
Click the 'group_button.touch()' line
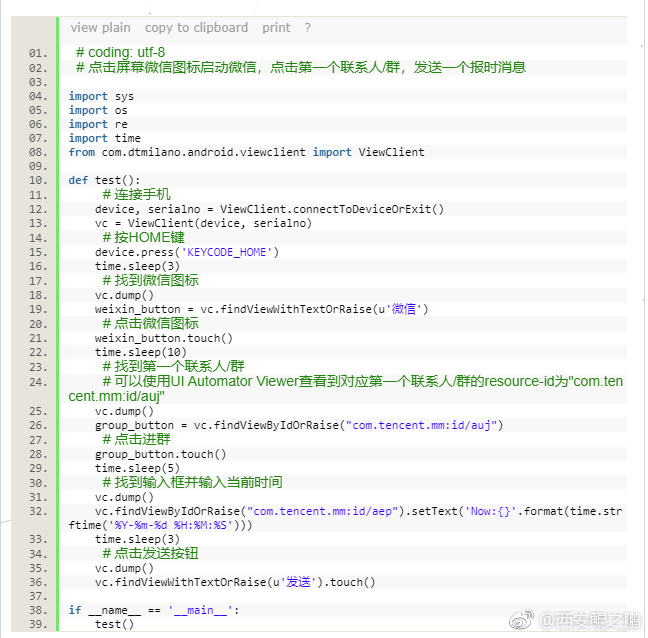tap(160, 455)
